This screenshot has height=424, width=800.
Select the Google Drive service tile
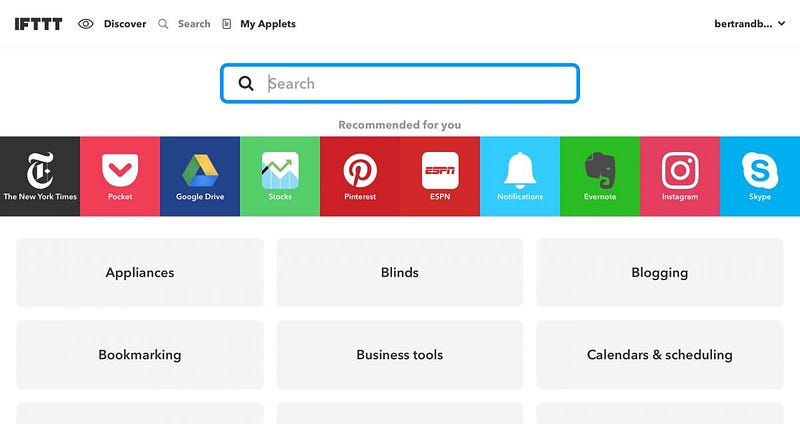coord(200,177)
